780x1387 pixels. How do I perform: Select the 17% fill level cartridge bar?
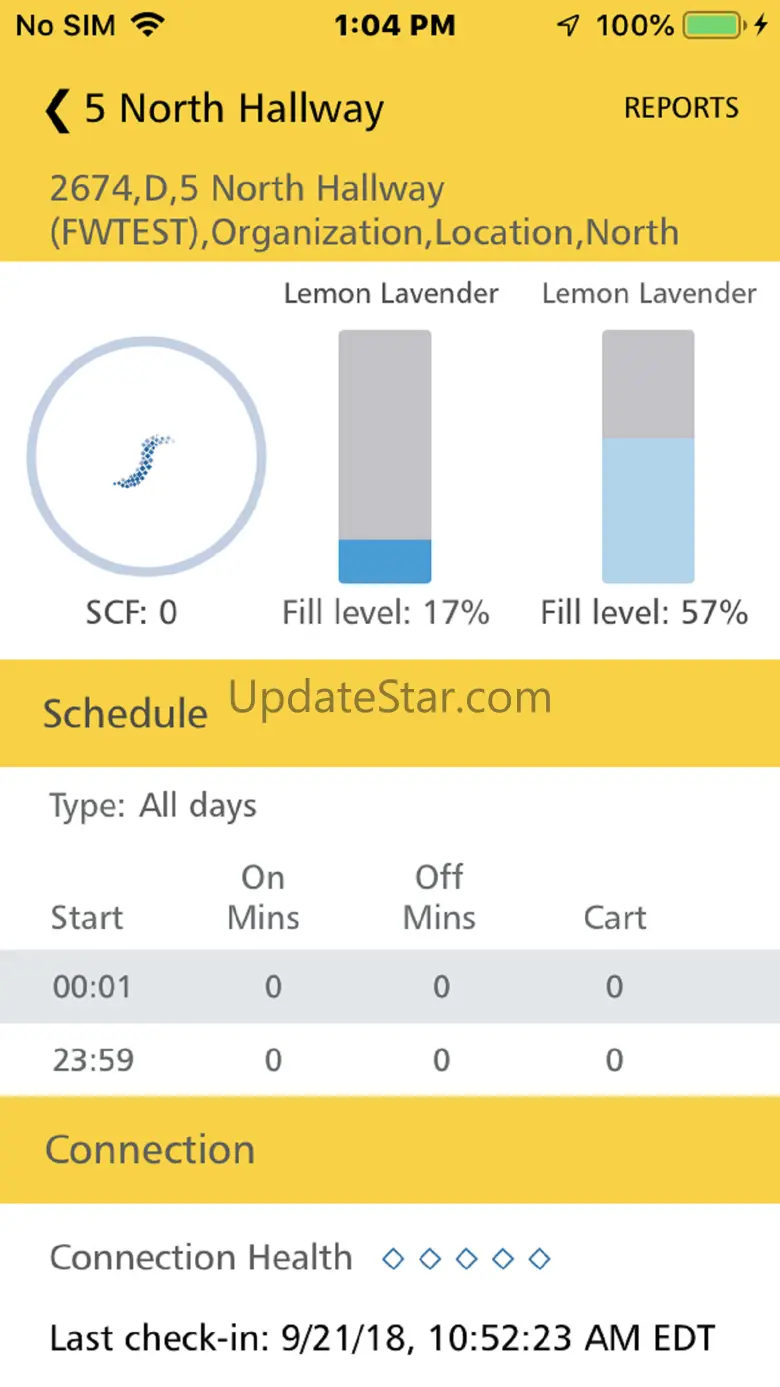(385, 457)
